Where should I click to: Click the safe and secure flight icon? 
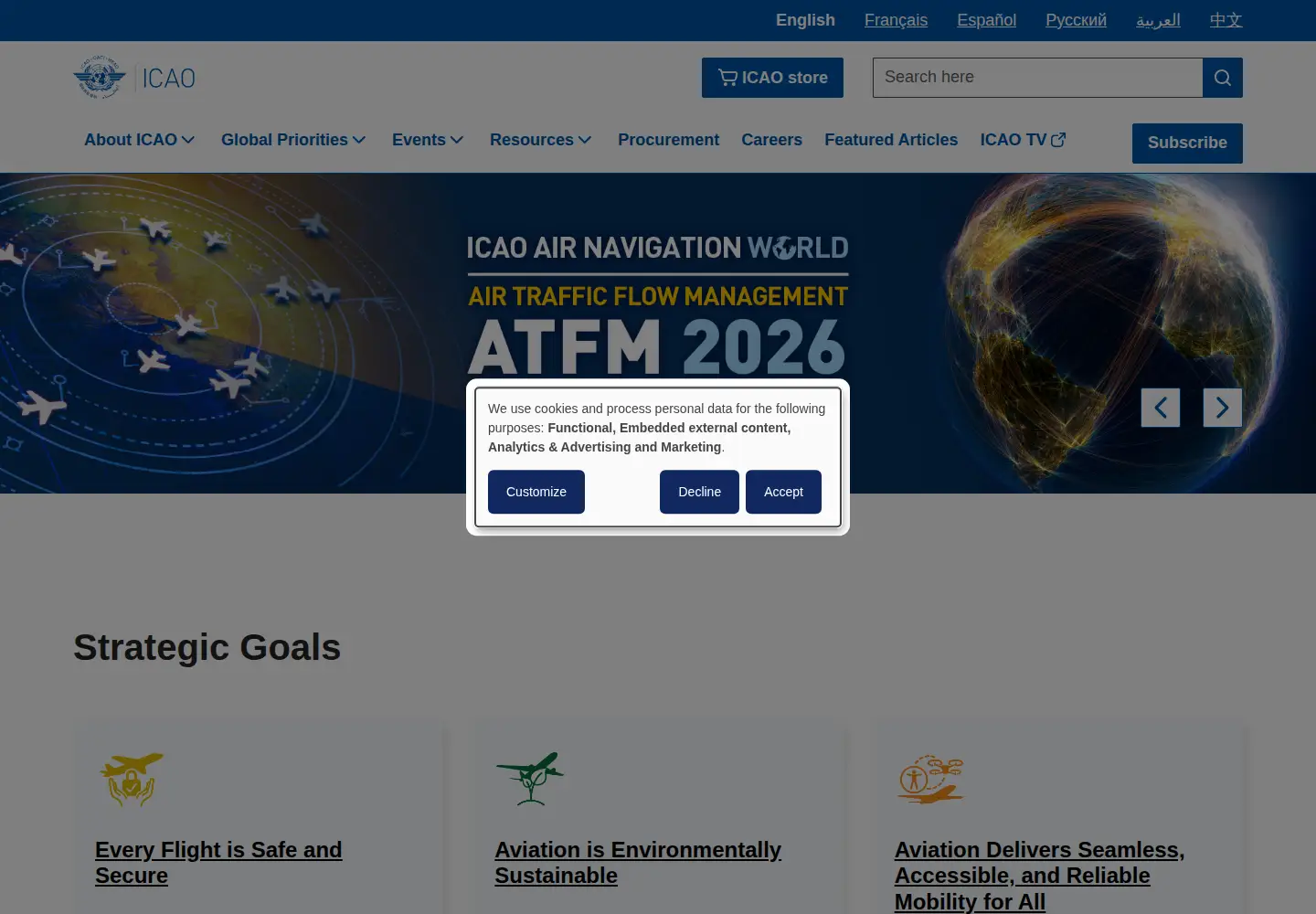coord(132,779)
